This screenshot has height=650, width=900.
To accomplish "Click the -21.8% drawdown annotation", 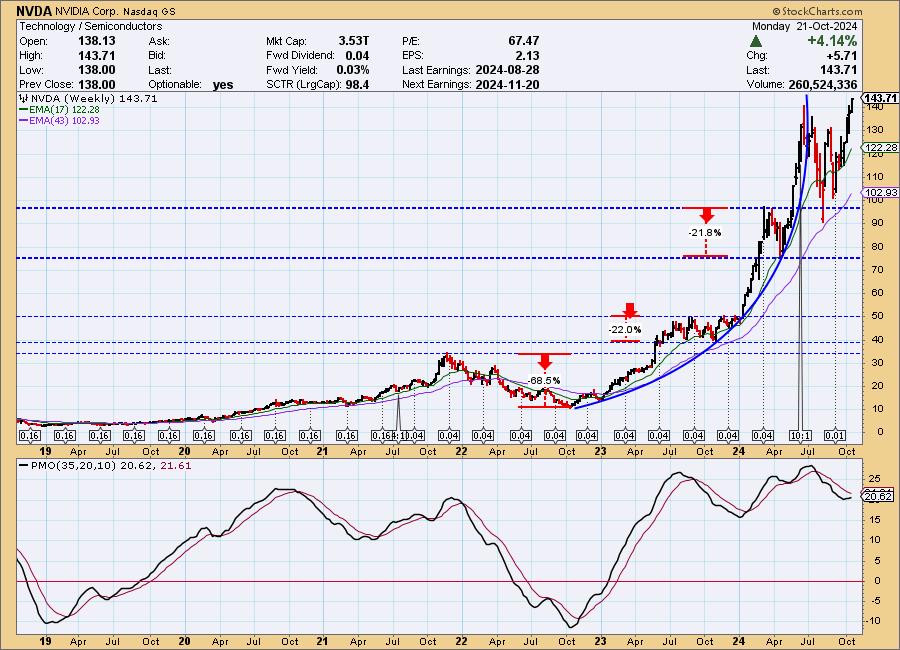I will (x=705, y=233).
